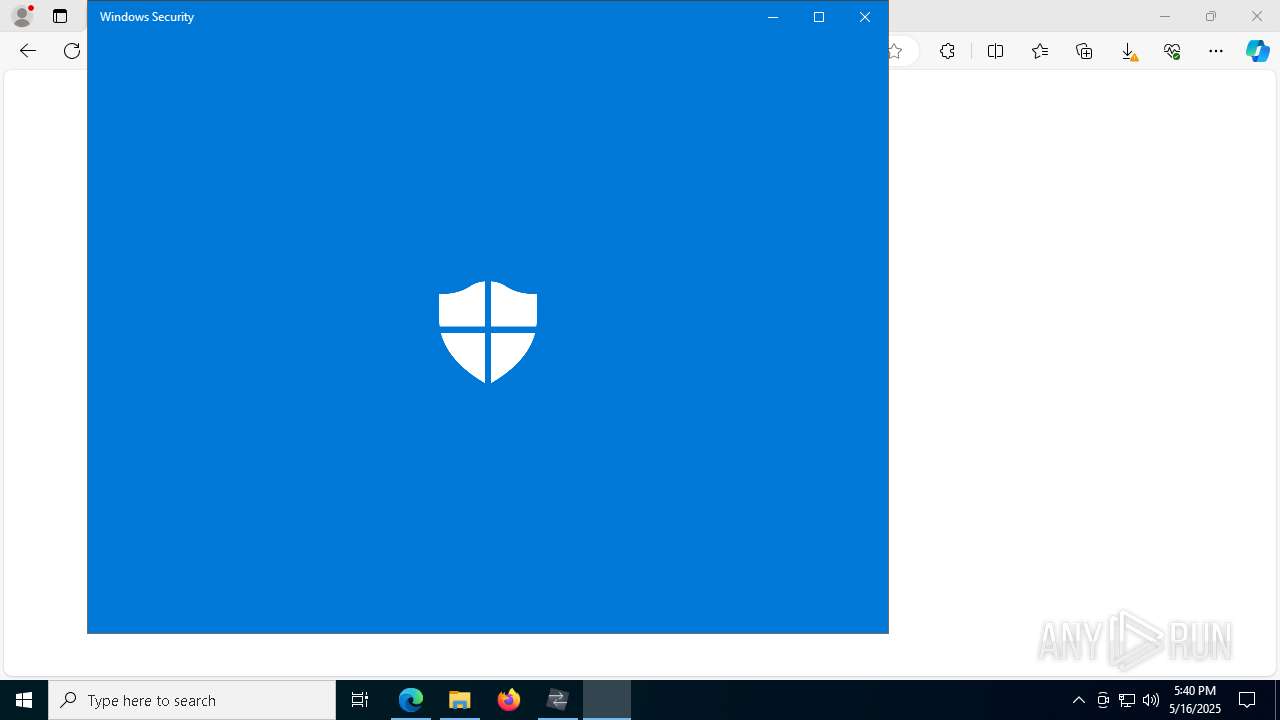Image resolution: width=1280 pixels, height=720 pixels.
Task: Go back in Edge browser
Action: 28,51
